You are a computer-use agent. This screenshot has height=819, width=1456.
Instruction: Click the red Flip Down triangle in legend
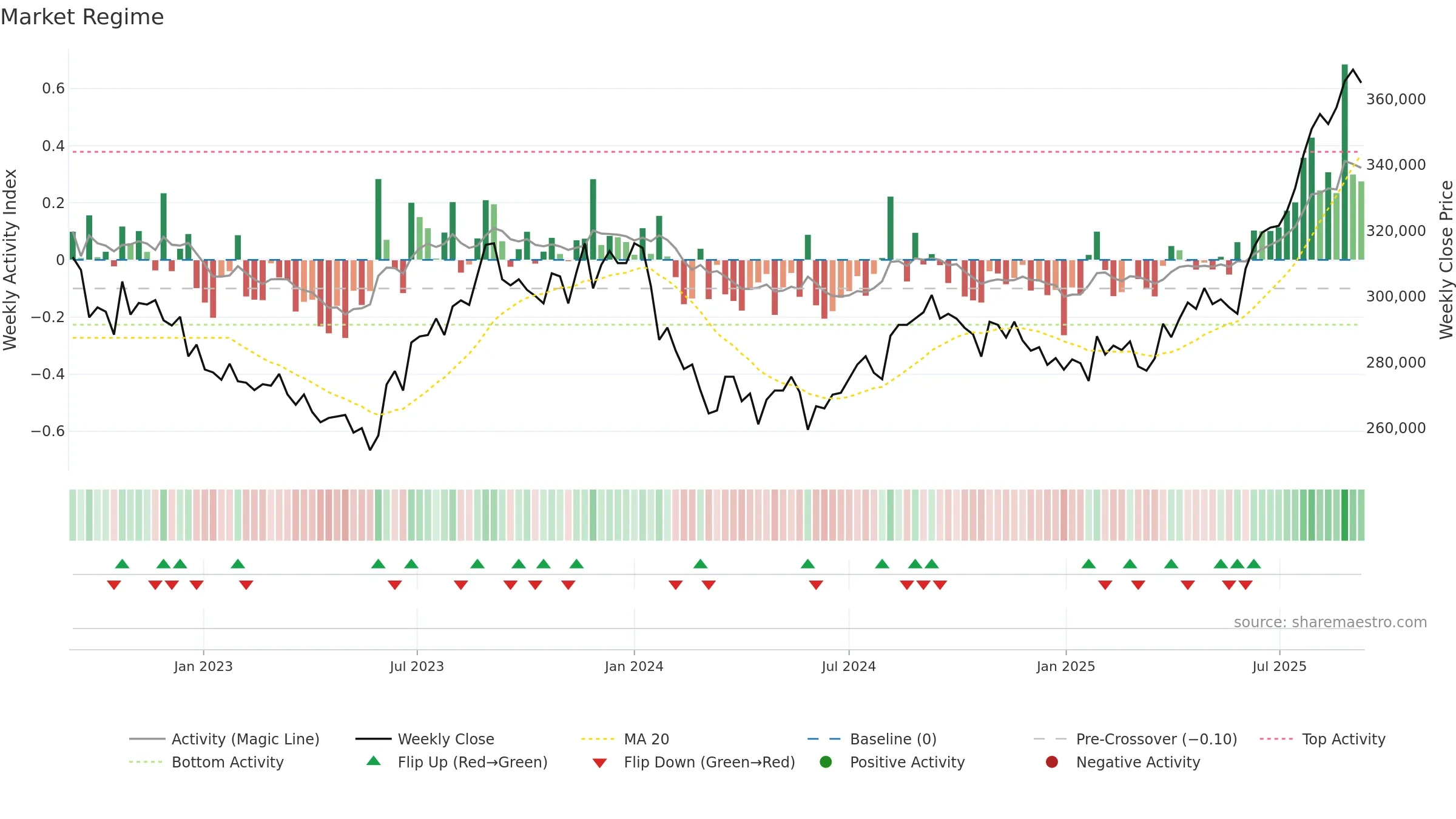click(599, 763)
